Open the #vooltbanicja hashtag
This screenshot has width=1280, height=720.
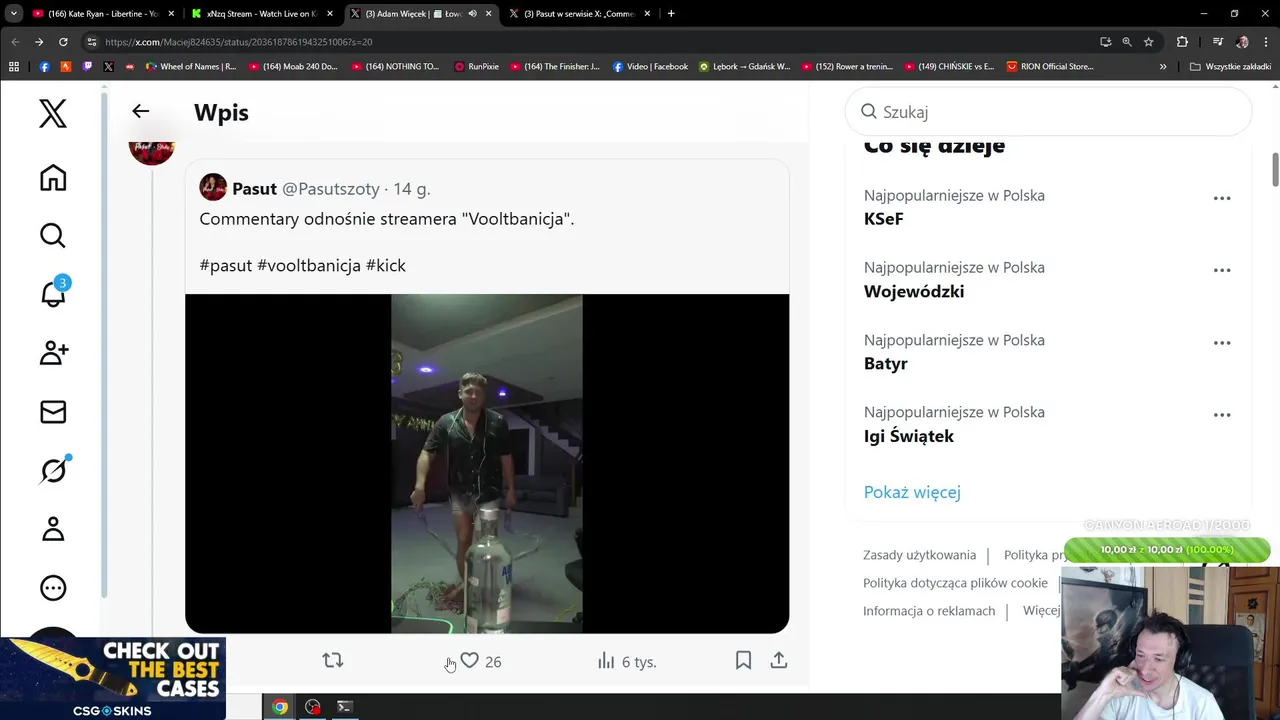(x=309, y=265)
